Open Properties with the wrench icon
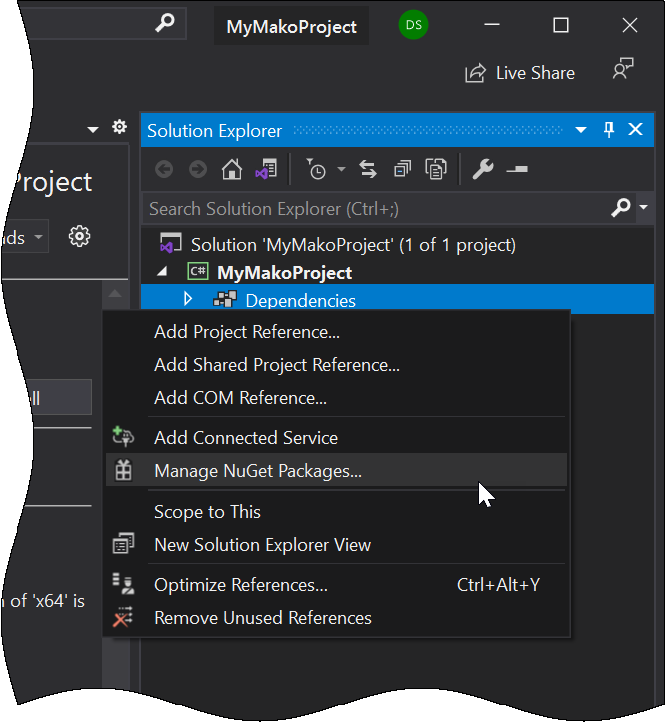The width and height of the screenshot is (665, 722). coord(483,170)
